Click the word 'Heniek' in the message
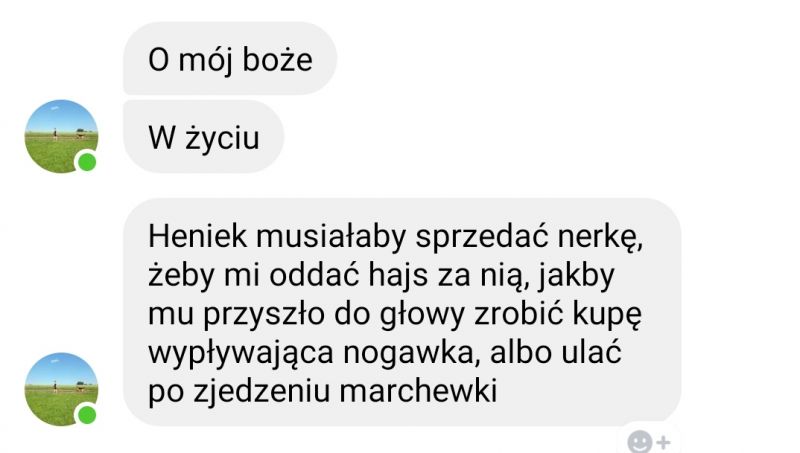 tap(197, 236)
